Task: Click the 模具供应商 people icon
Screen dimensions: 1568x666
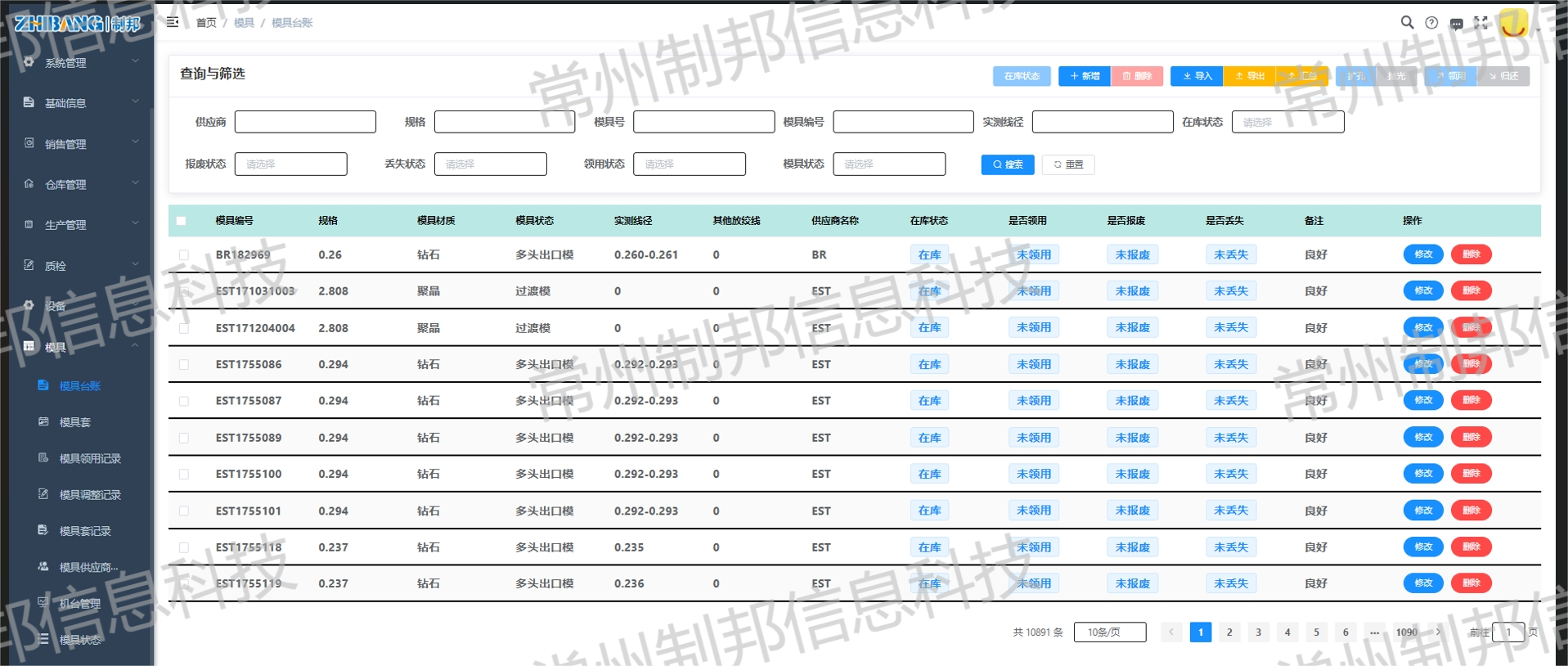Action: [x=43, y=566]
